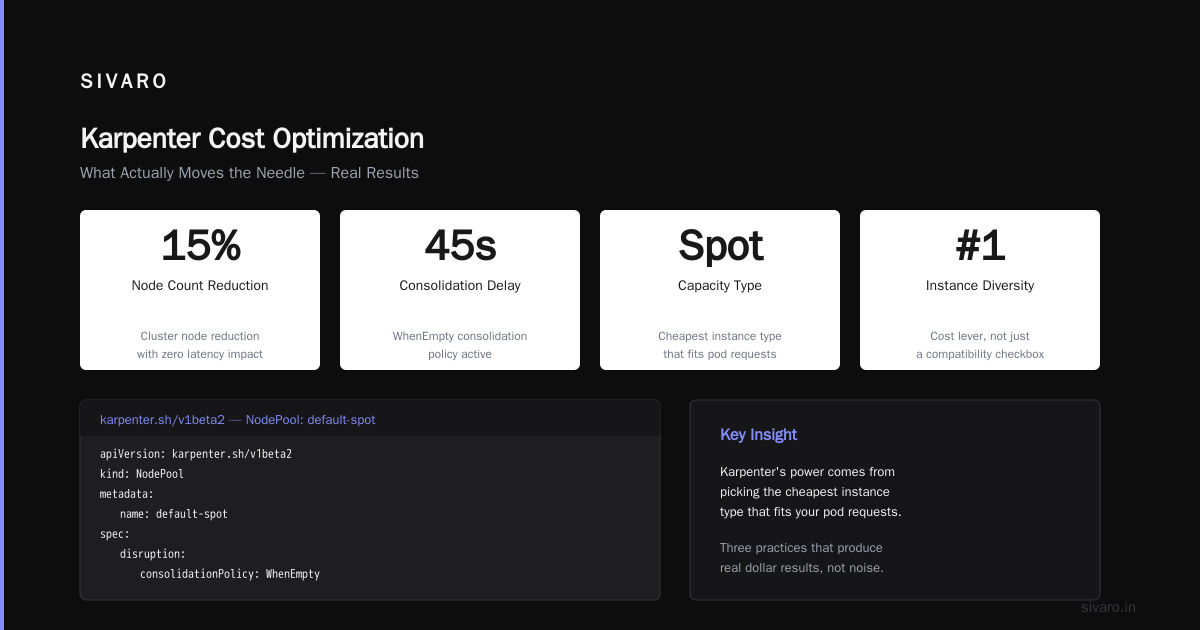Click the Key Insight heading
The width and height of the screenshot is (1200, 630).
tap(759, 435)
